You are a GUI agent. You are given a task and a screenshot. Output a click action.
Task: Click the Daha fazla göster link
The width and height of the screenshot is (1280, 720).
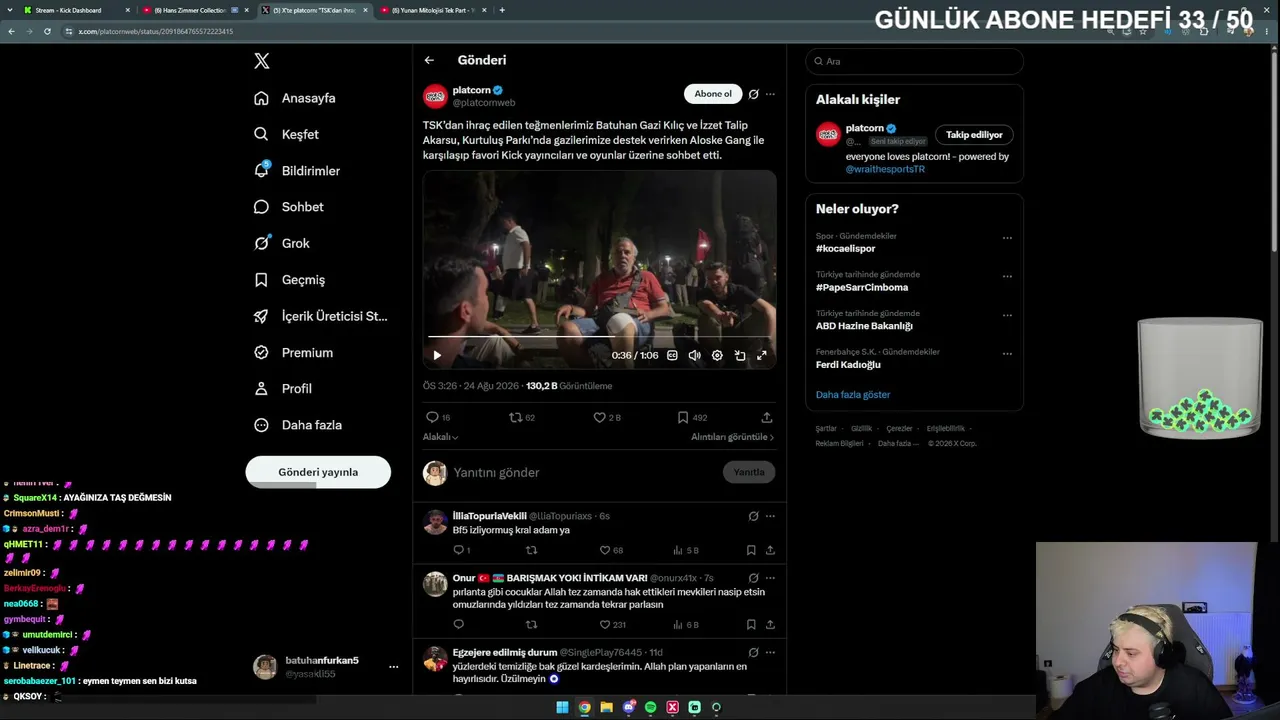tap(853, 395)
